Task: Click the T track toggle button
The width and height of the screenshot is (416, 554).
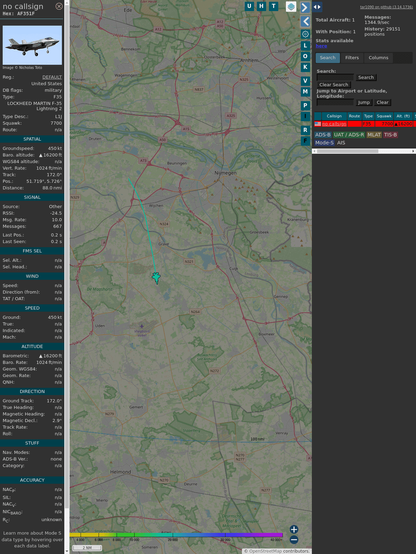Action: pyautogui.click(x=274, y=6)
